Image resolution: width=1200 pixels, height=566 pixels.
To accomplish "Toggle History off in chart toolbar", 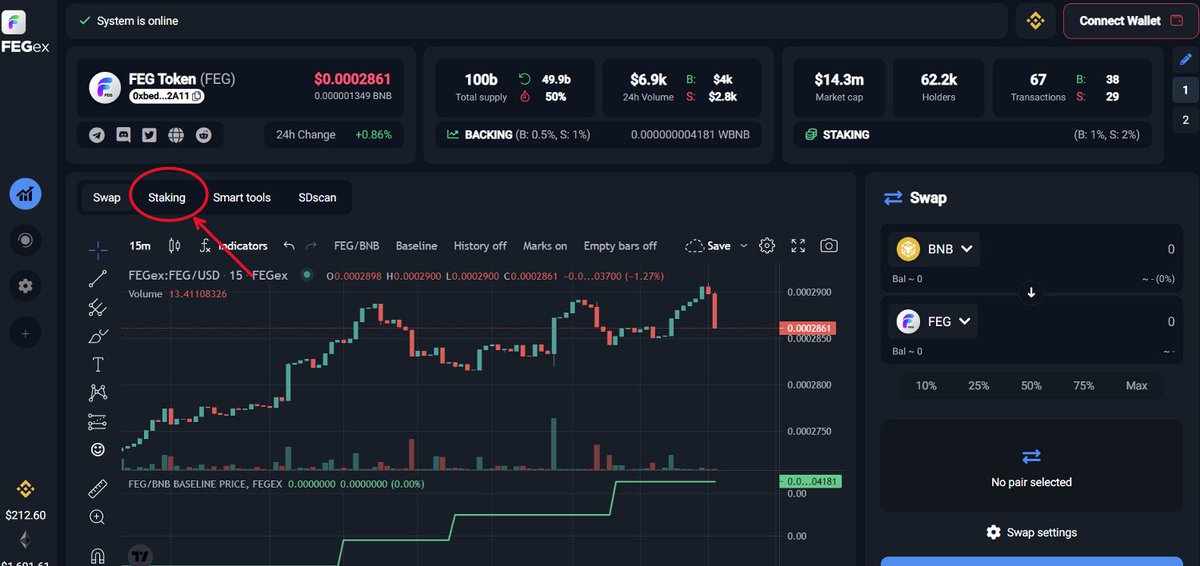I will point(480,246).
